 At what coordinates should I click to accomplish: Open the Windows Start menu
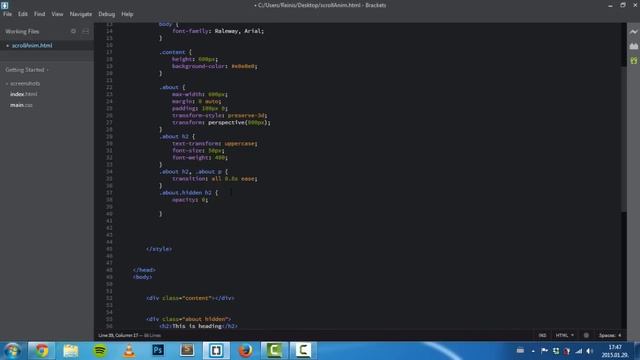[x=12, y=350]
